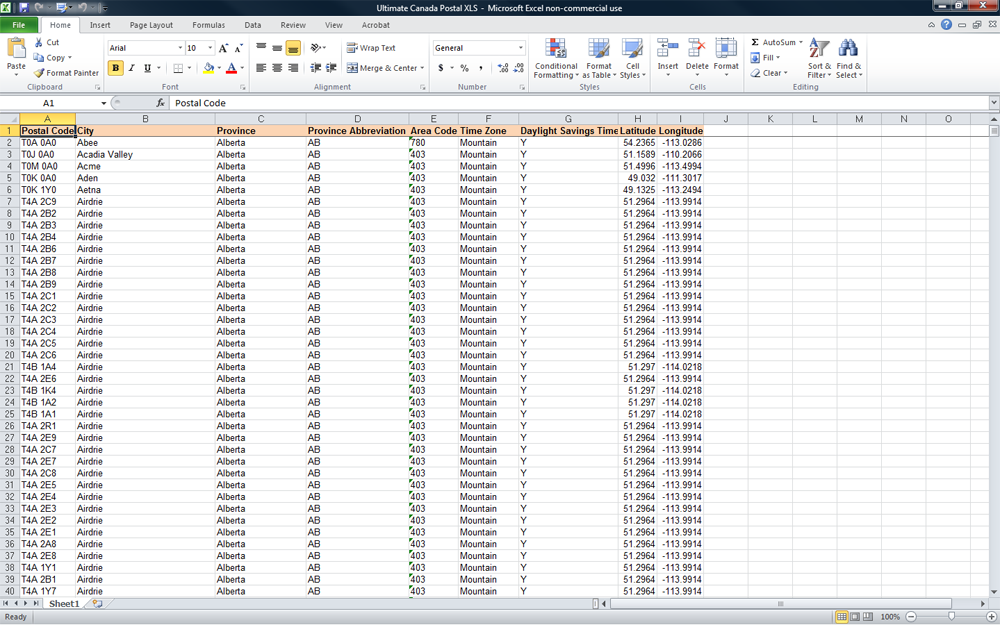Click the Orientation text-angle icon
Image resolution: width=1000 pixels, height=625 pixels.
[x=315, y=48]
